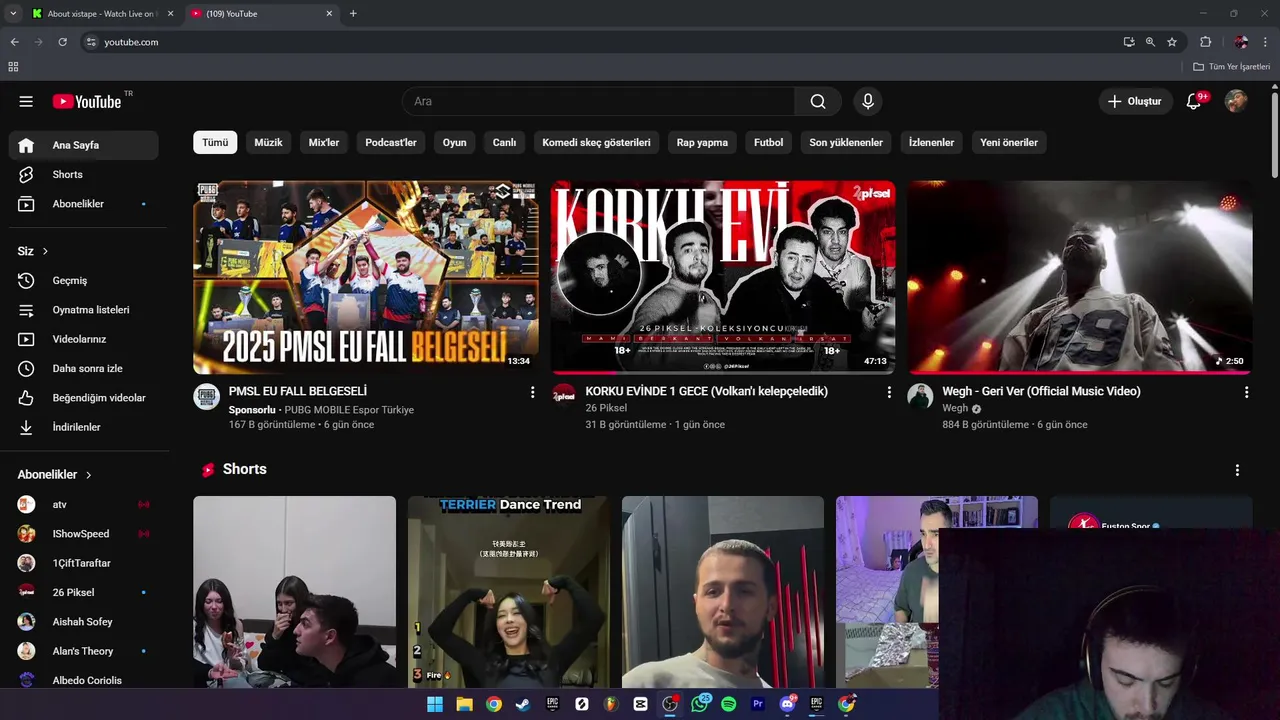The width and height of the screenshot is (1280, 720).
Task: Open options for Wegh - Geri Ver video
Action: pos(1246,392)
